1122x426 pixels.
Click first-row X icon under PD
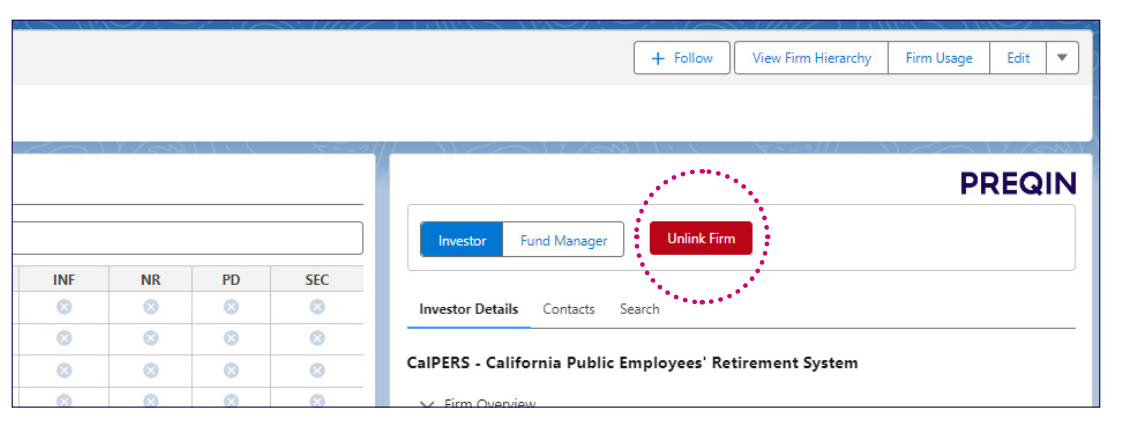coord(230,306)
